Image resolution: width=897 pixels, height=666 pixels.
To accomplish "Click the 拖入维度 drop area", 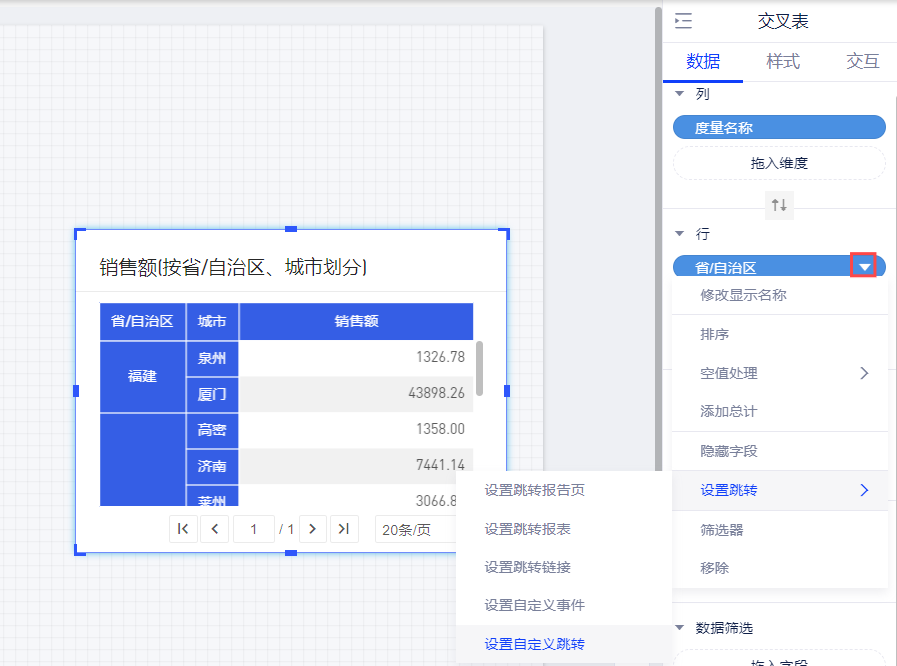I will pyautogui.click(x=778, y=163).
